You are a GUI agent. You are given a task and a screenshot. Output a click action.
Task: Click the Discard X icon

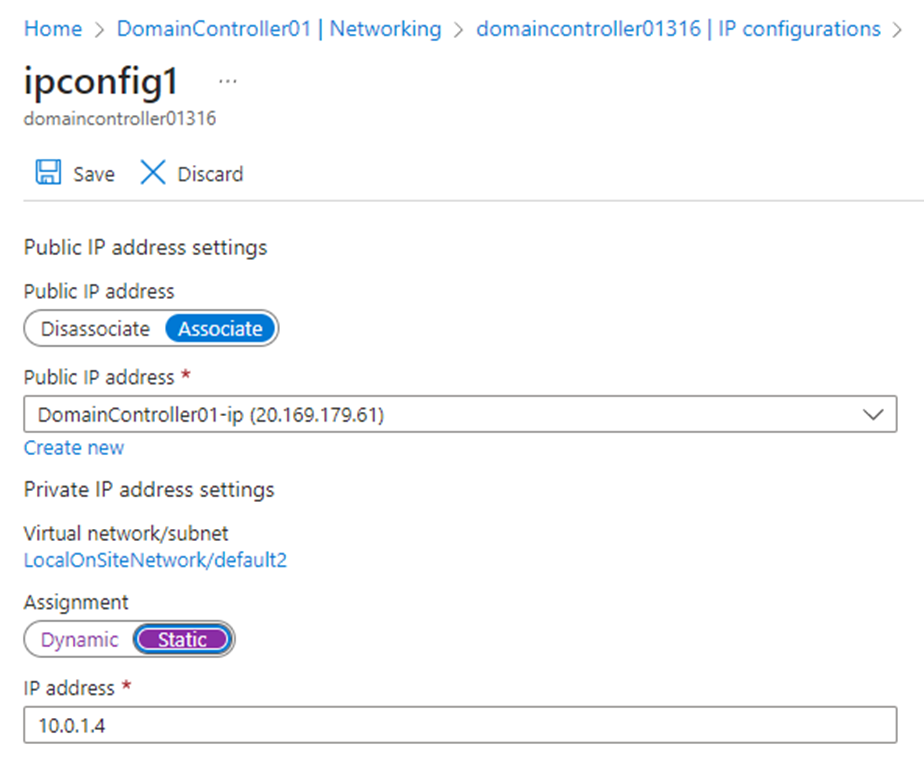coord(152,172)
